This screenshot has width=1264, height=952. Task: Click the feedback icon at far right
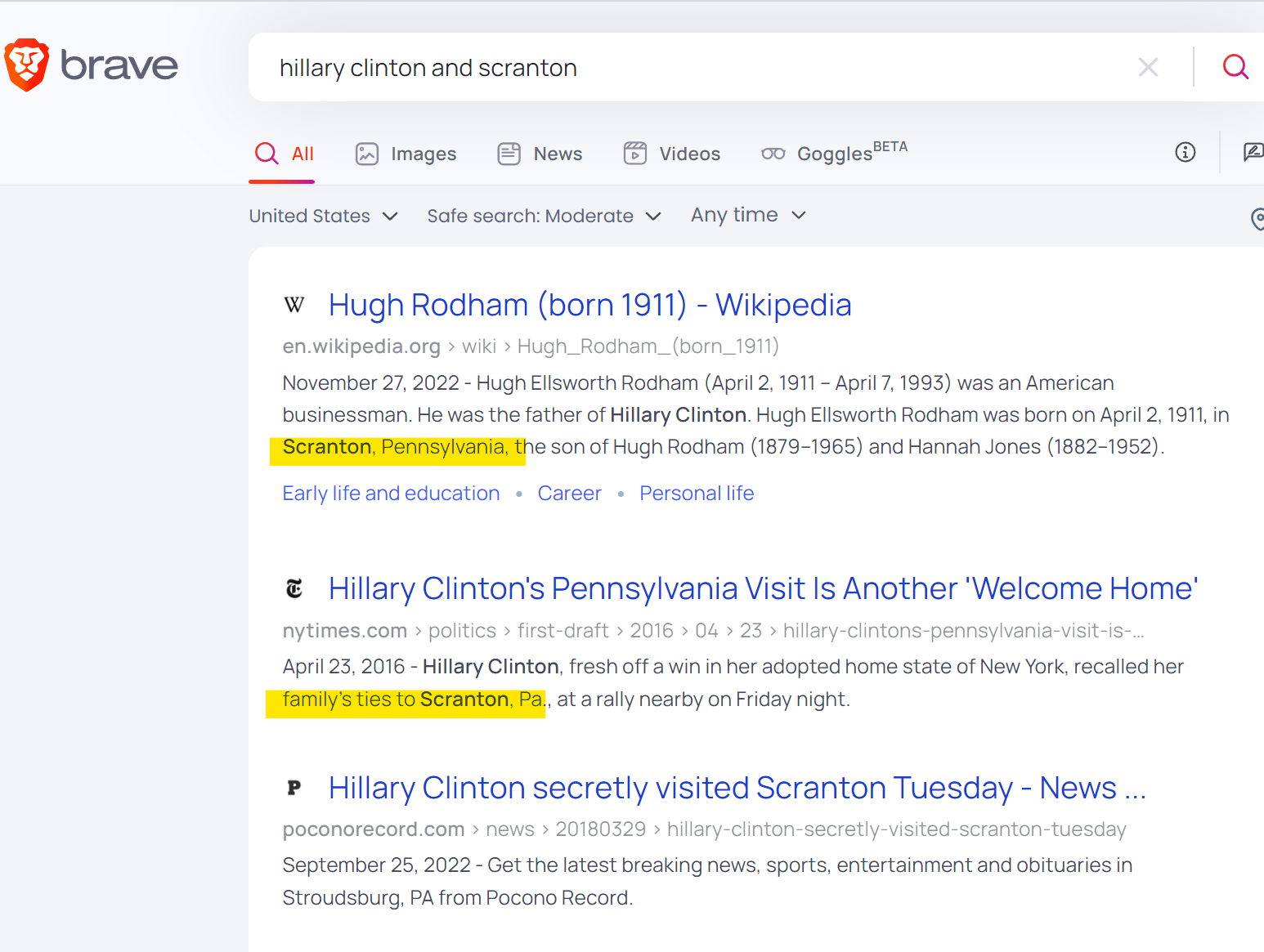pos(1253,152)
